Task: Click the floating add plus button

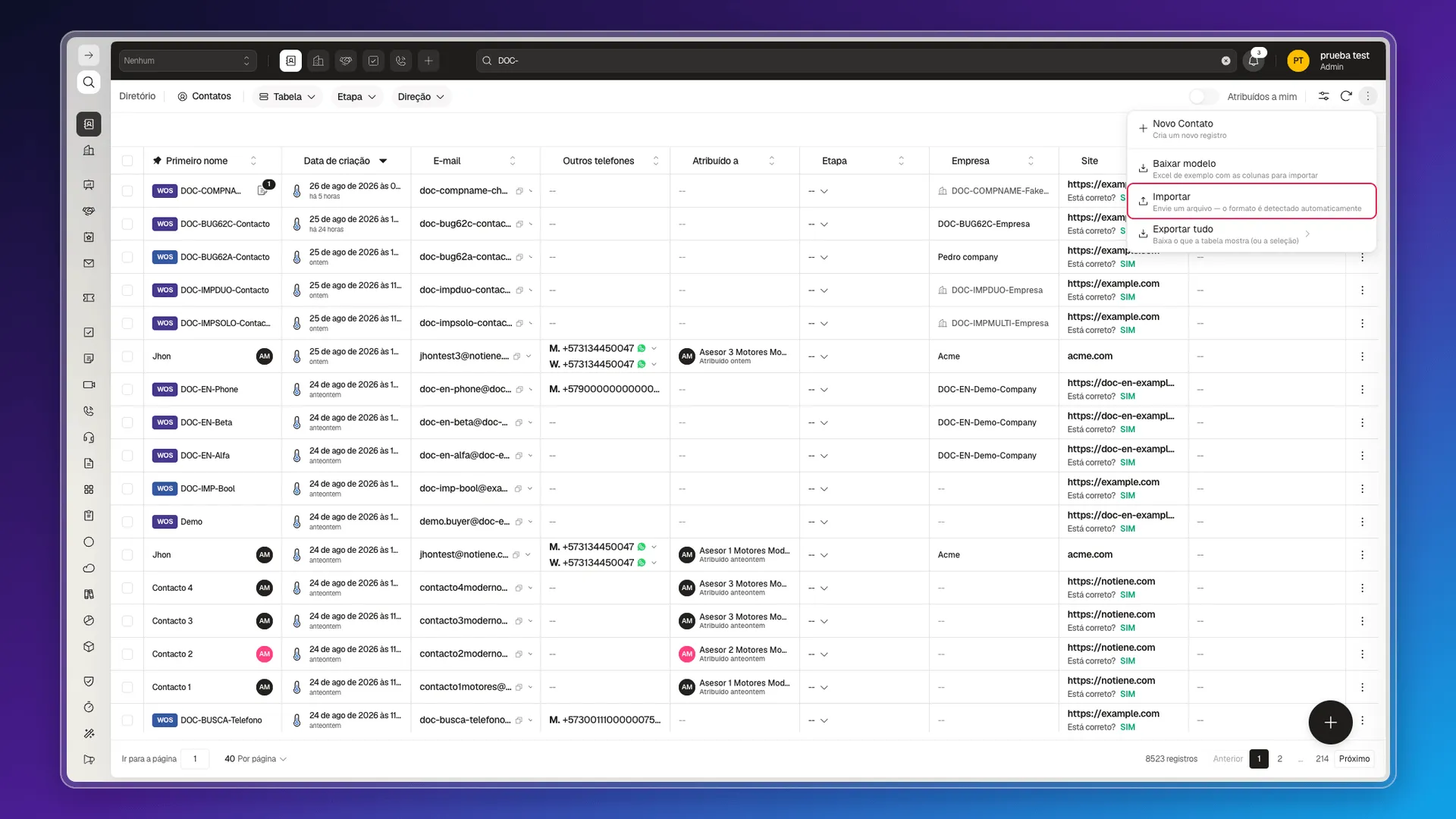Action: tap(1330, 723)
